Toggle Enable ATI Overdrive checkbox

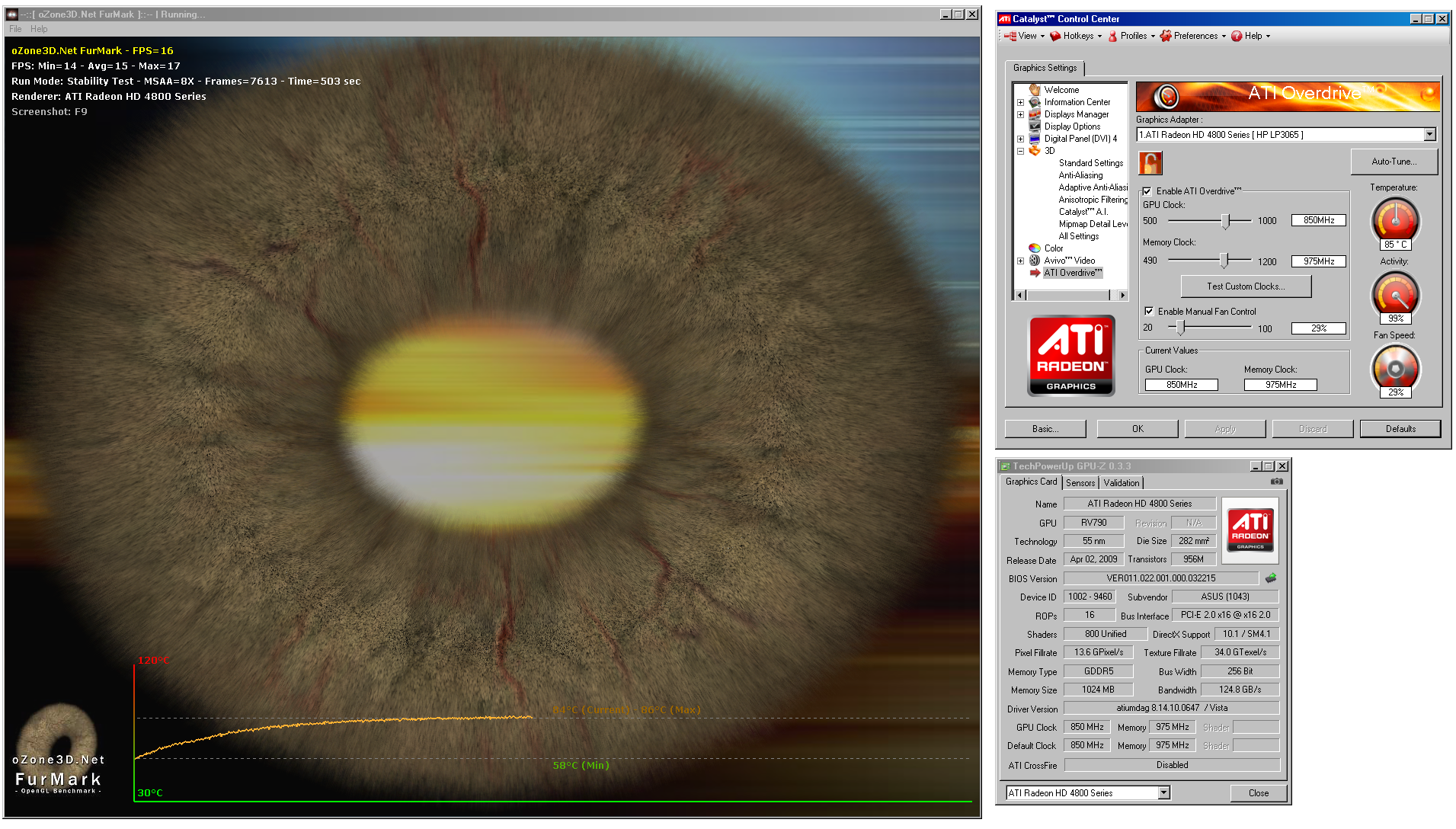(1147, 191)
